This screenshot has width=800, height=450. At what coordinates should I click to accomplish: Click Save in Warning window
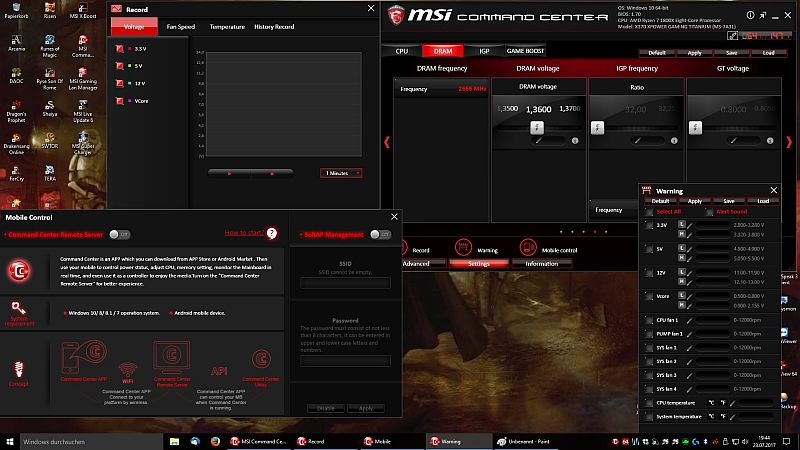coord(729,201)
